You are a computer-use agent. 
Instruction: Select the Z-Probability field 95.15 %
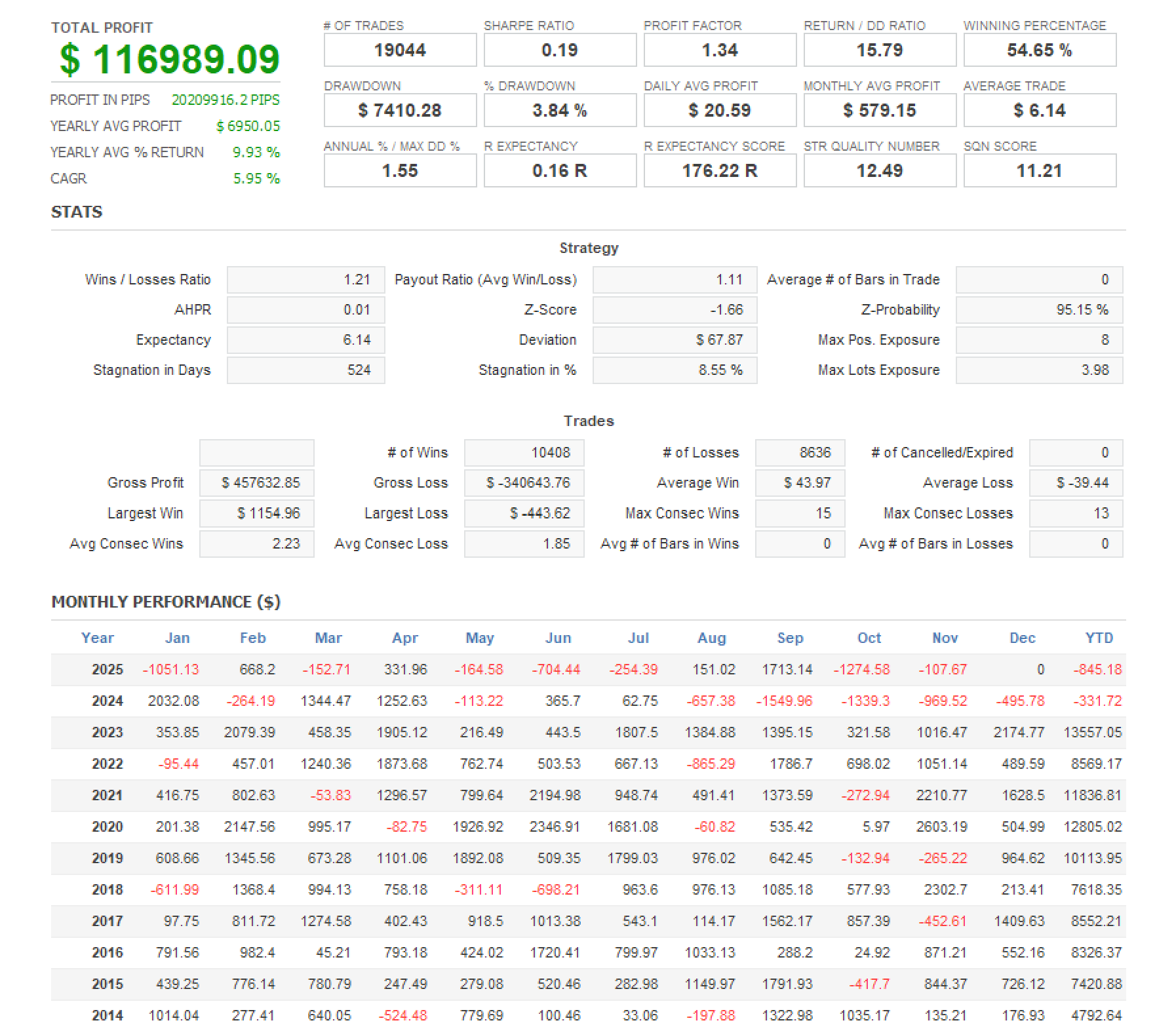[x=1039, y=310]
